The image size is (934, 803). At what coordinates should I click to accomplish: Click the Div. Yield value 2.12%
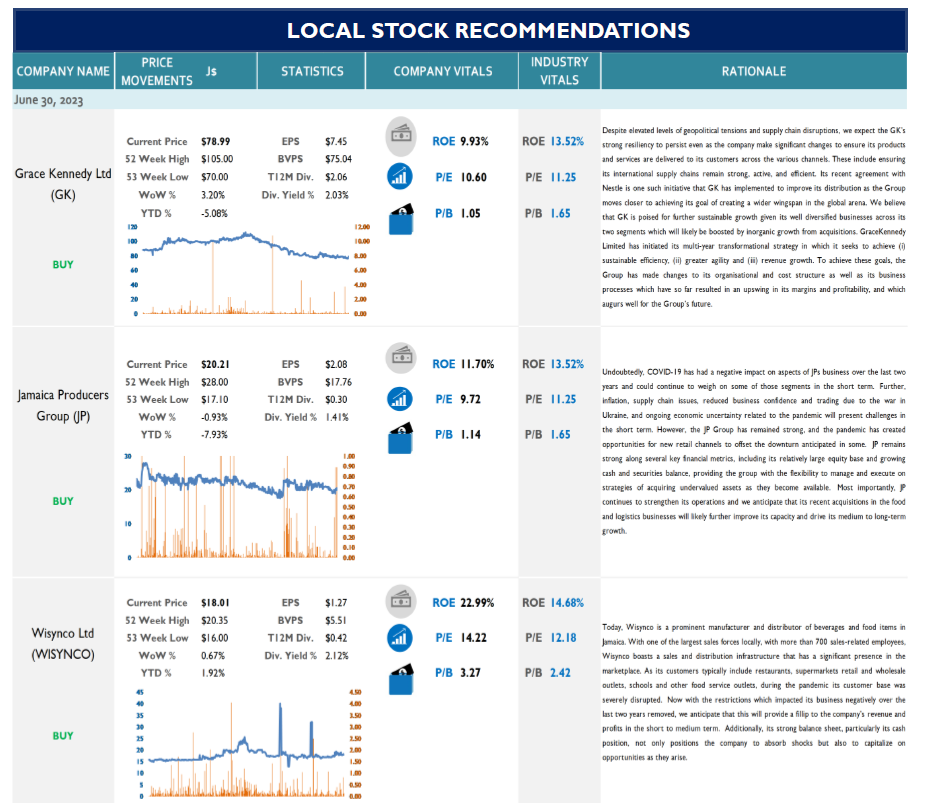[x=337, y=655]
